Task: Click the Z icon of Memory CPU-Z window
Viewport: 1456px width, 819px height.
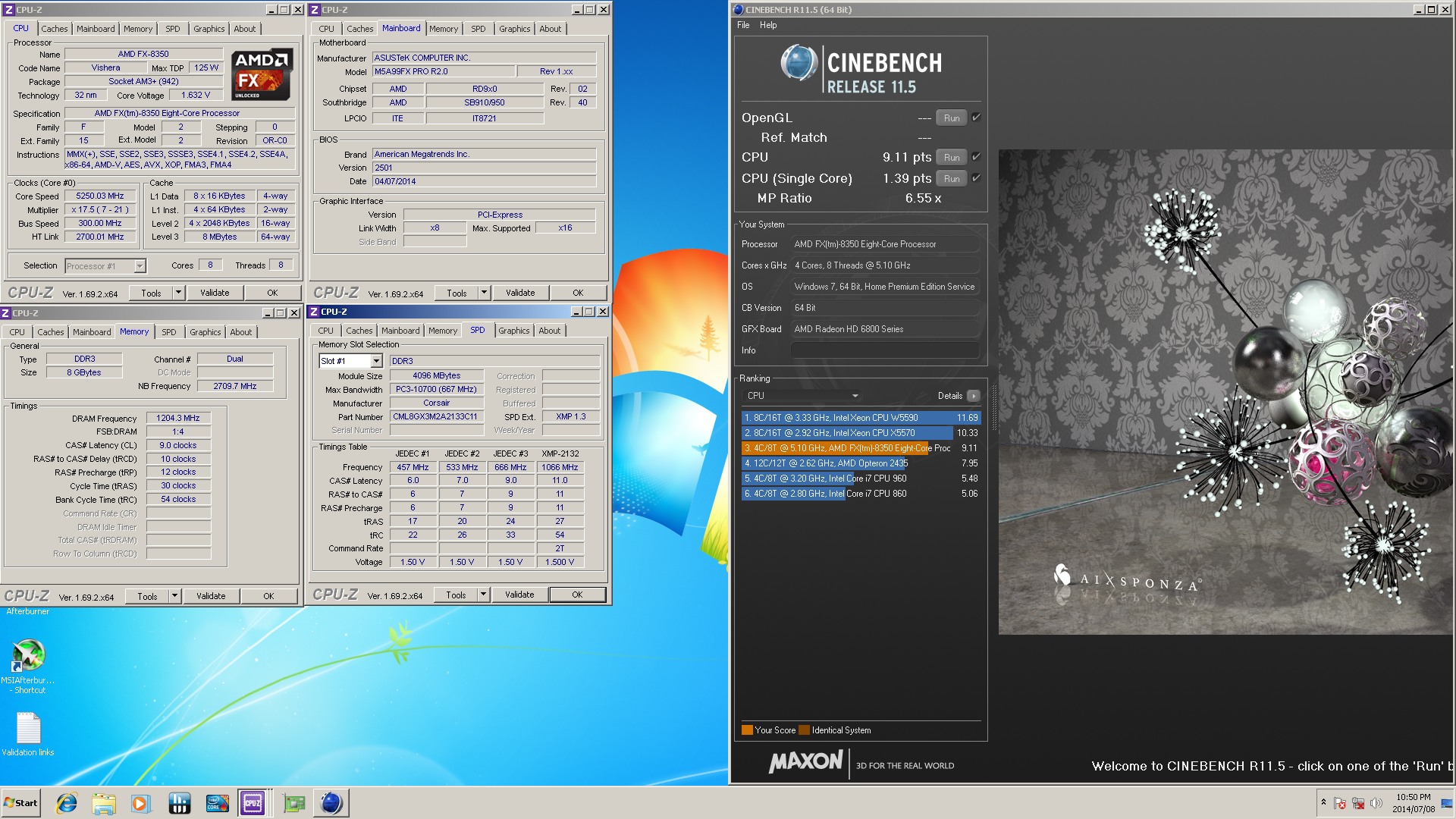Action: click(5, 313)
